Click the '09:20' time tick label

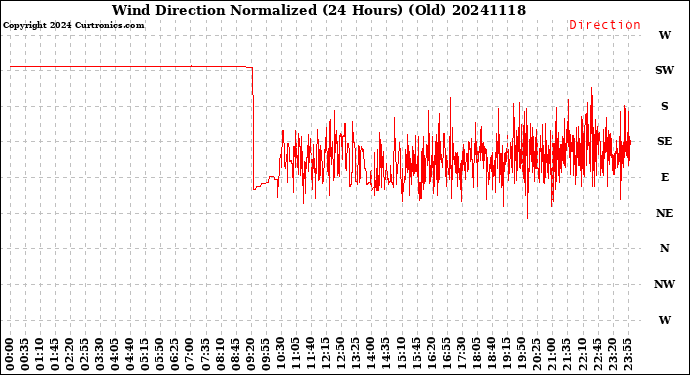pos(250,355)
